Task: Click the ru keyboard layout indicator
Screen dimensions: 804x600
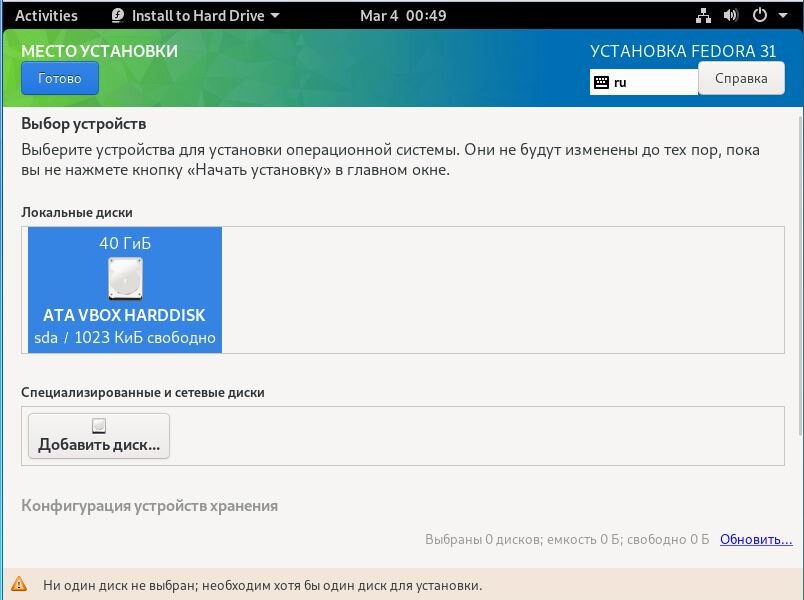Action: pos(644,82)
